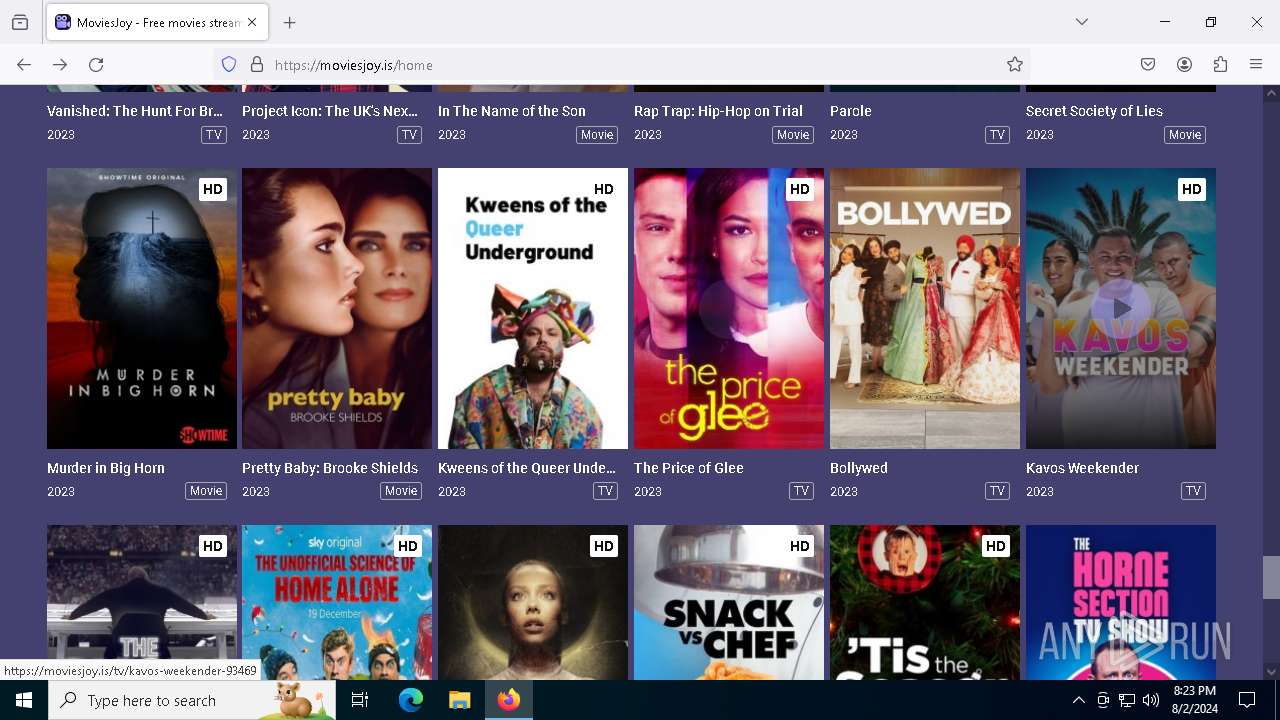The width and height of the screenshot is (1280, 720).
Task: Open The Horne Section TV Show poster
Action: tap(1121, 602)
